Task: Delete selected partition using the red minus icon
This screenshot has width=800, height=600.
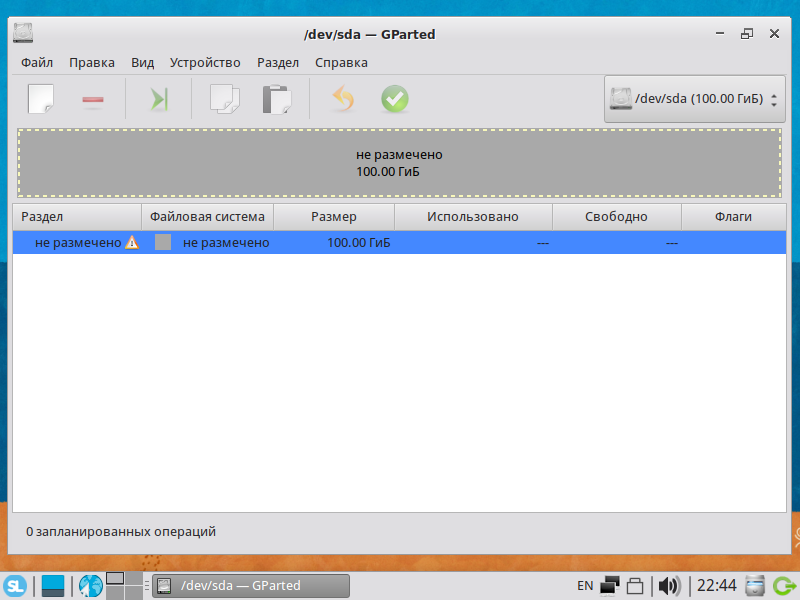Action: (93, 100)
